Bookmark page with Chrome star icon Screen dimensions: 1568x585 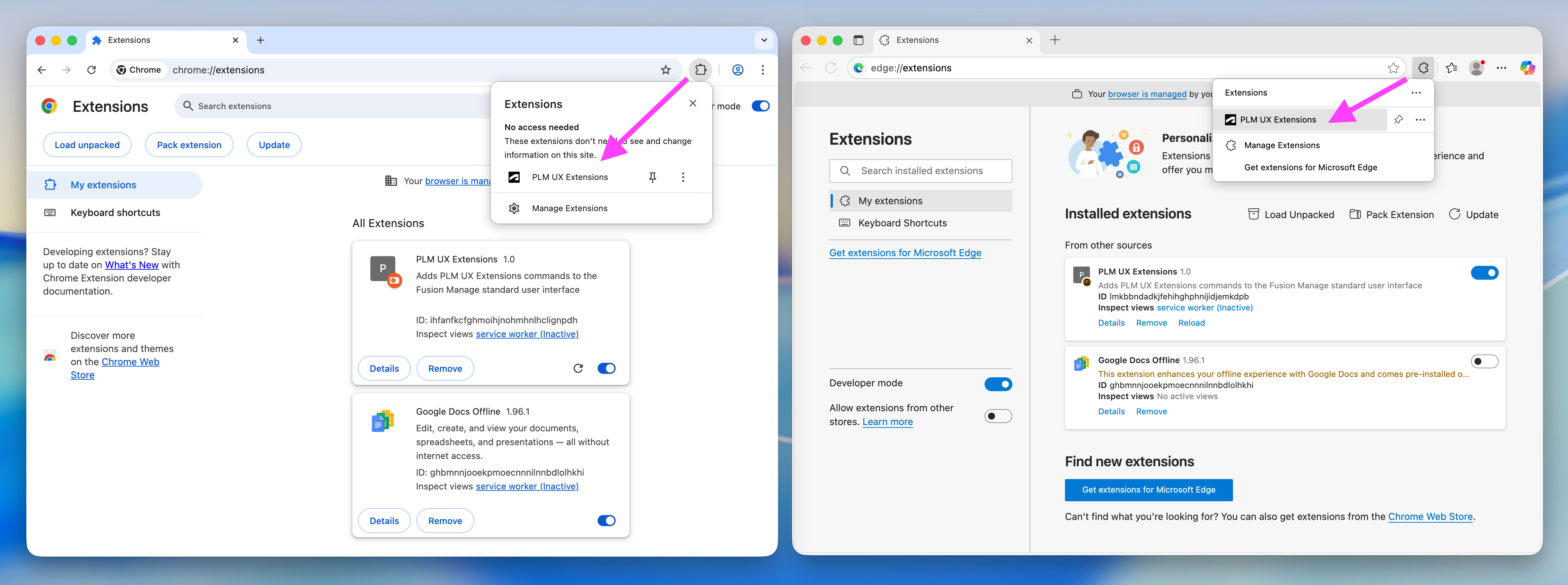coord(665,70)
